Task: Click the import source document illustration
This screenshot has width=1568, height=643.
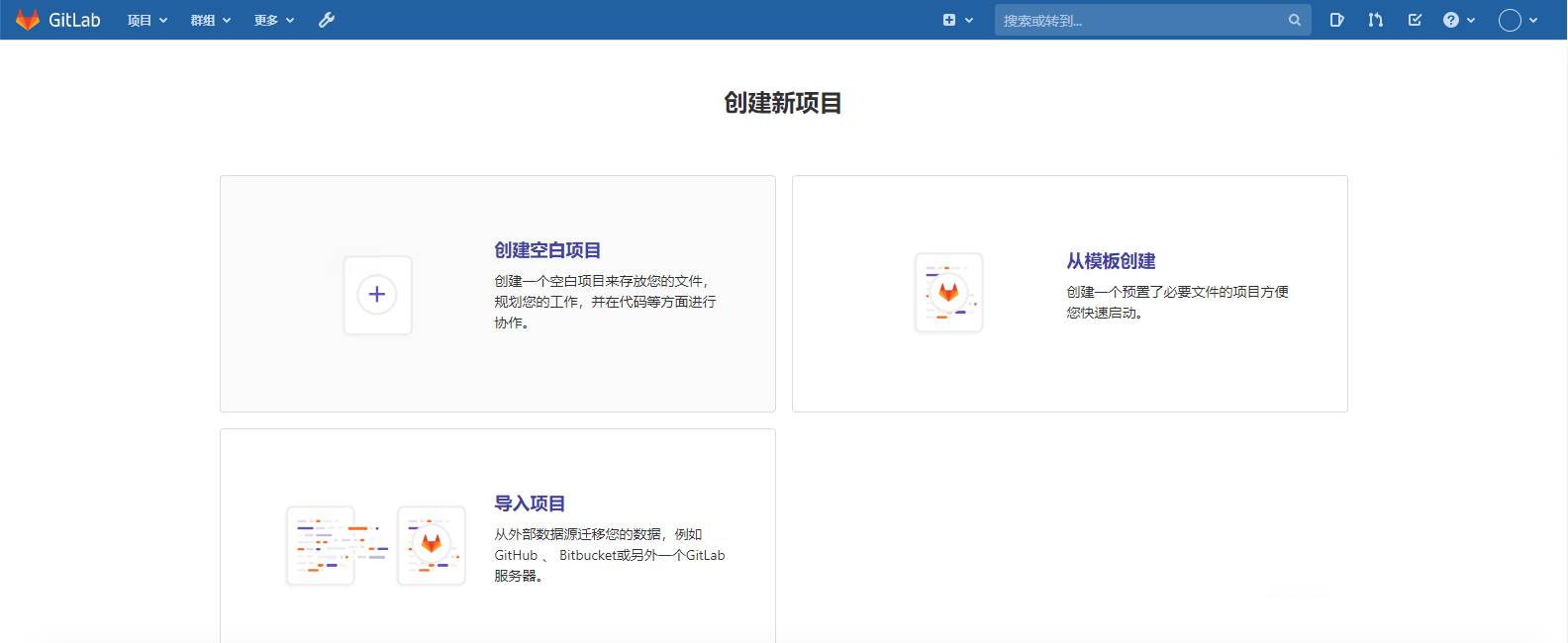Action: [x=321, y=545]
